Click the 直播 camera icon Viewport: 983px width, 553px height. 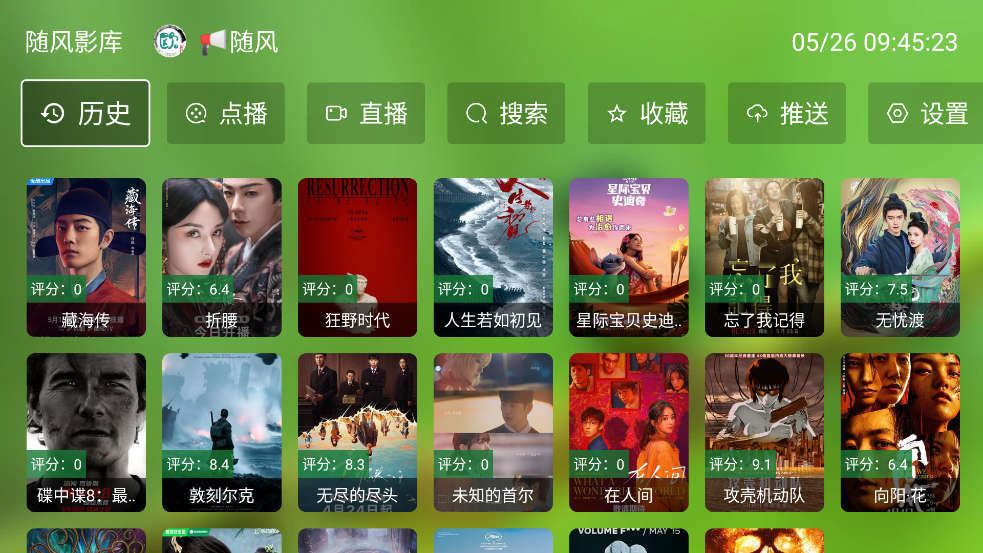point(337,113)
